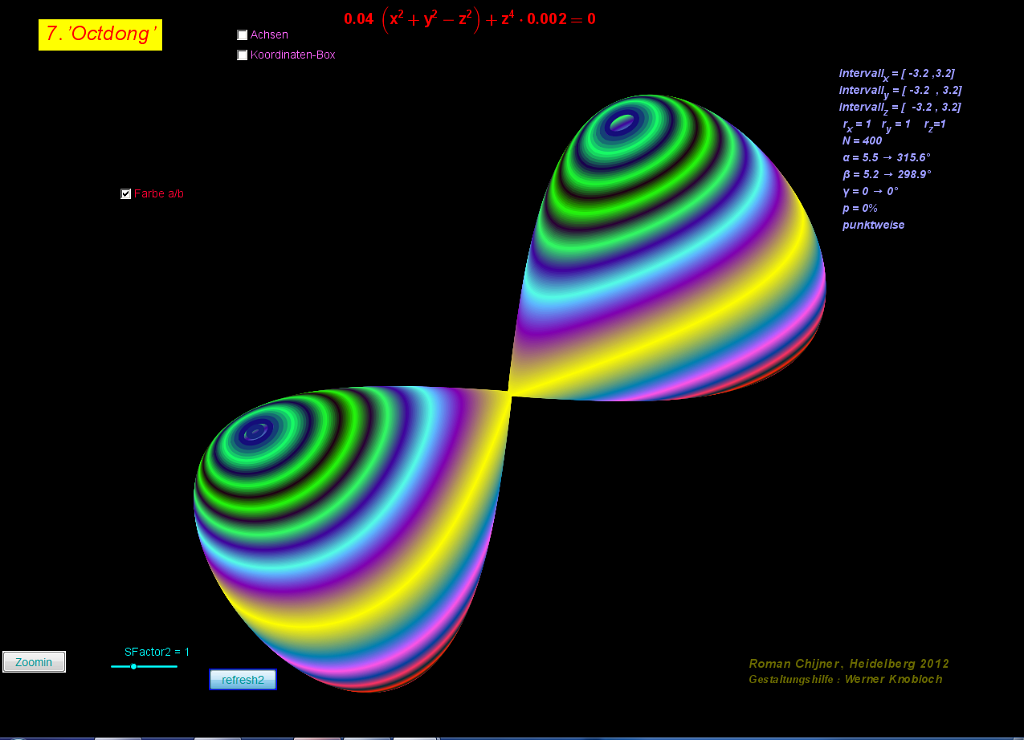Image resolution: width=1024 pixels, height=740 pixels.
Task: Click the β = 5.2 angle value
Action: click(x=886, y=175)
